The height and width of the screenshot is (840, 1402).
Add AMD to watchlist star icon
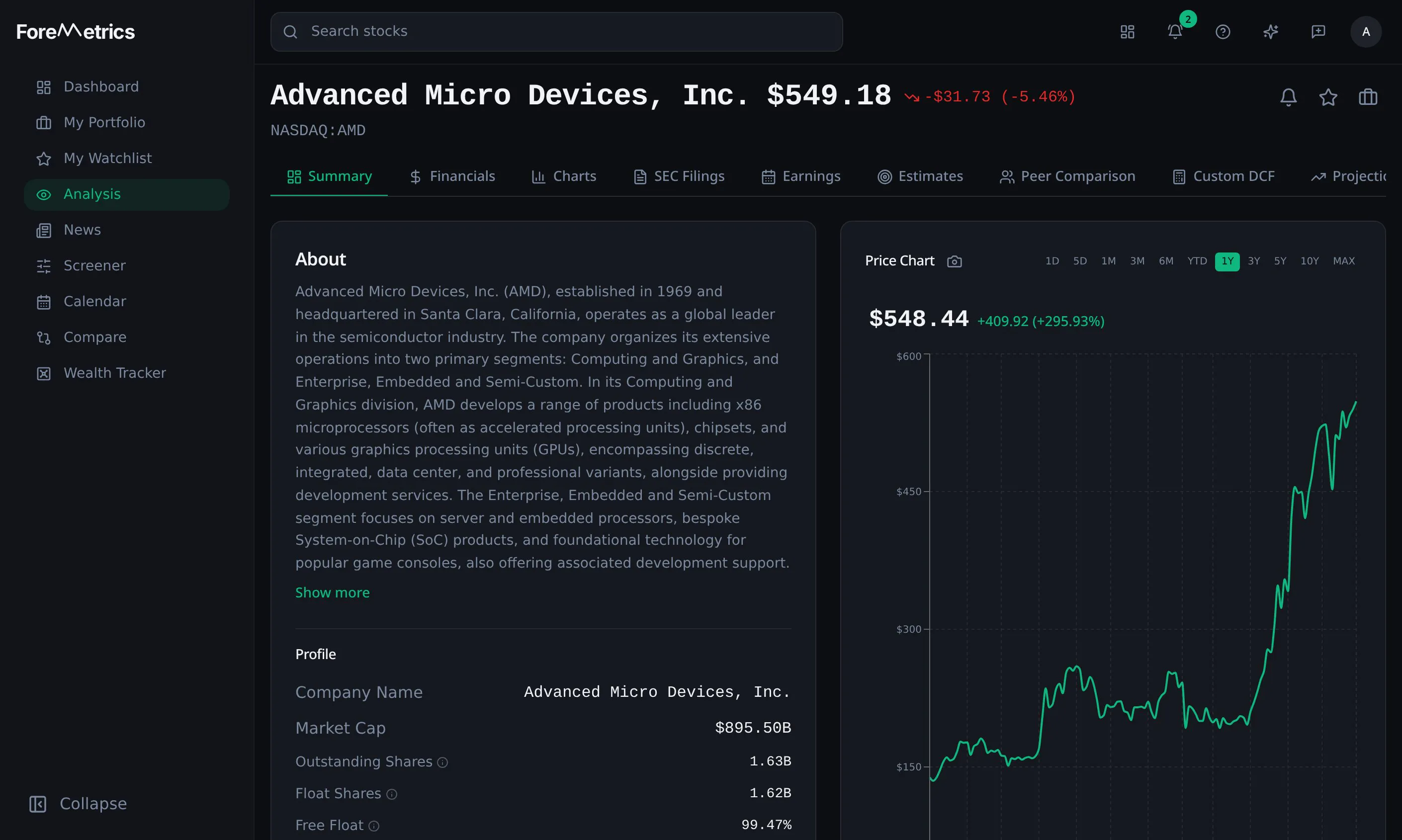(x=1328, y=97)
